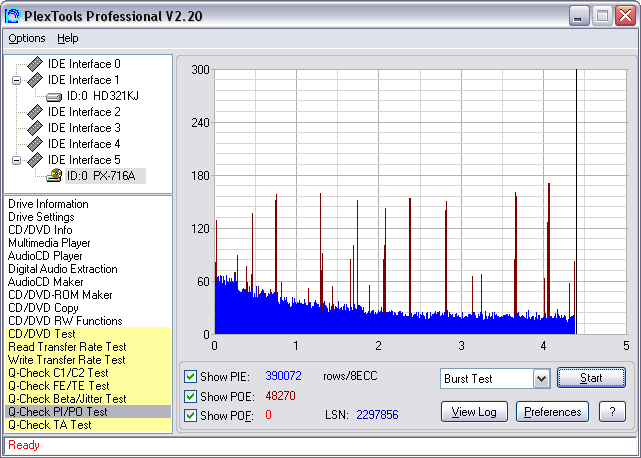Select Q-Check FE/TE Test entry
The image size is (641, 458).
pyautogui.click(x=88, y=386)
